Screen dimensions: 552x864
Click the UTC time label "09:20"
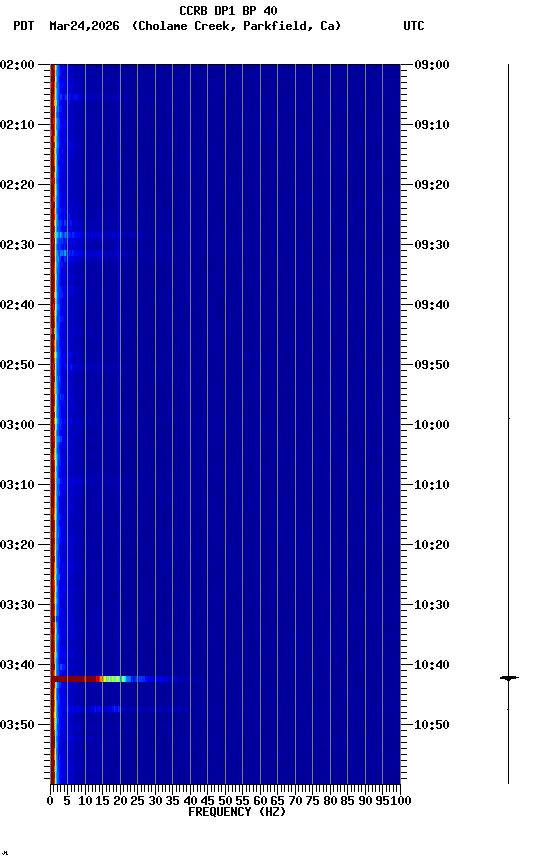432,185
